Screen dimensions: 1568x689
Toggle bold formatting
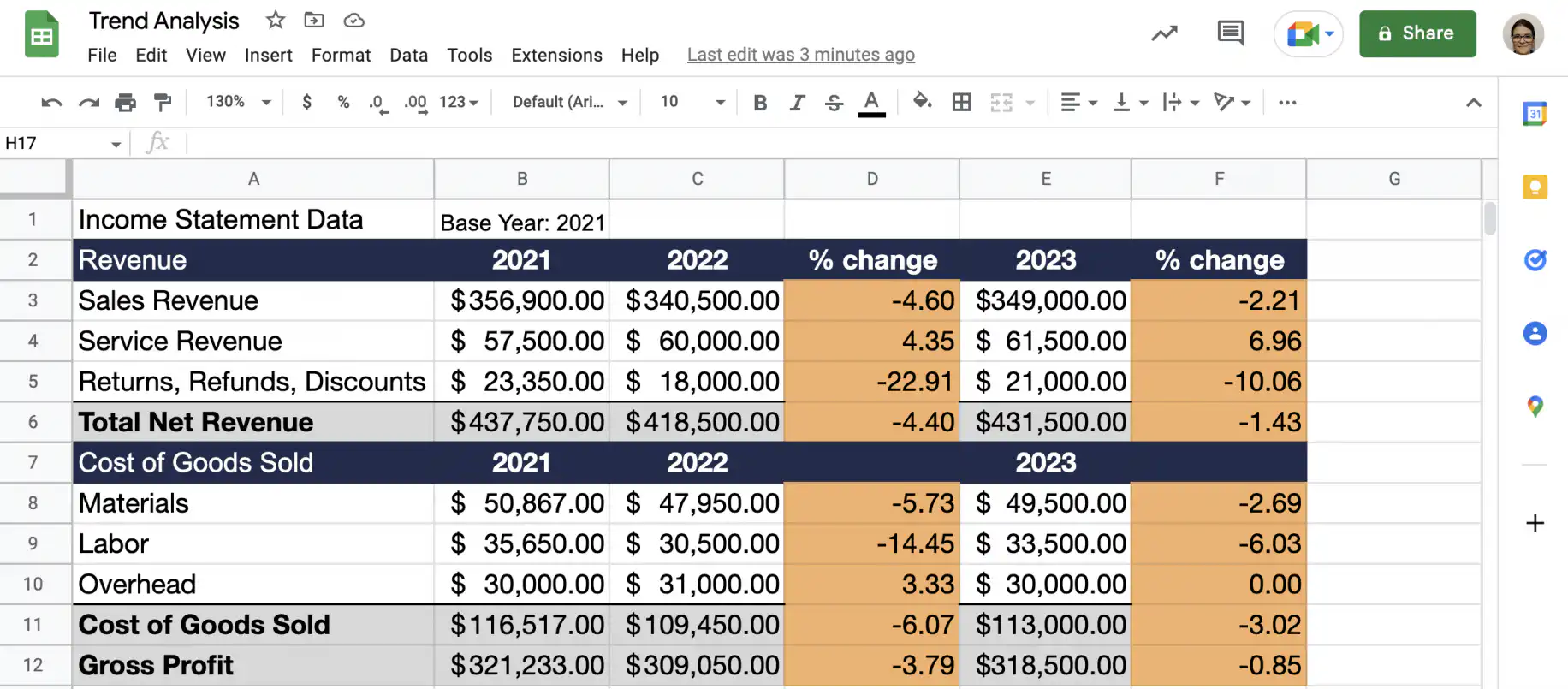[759, 103]
